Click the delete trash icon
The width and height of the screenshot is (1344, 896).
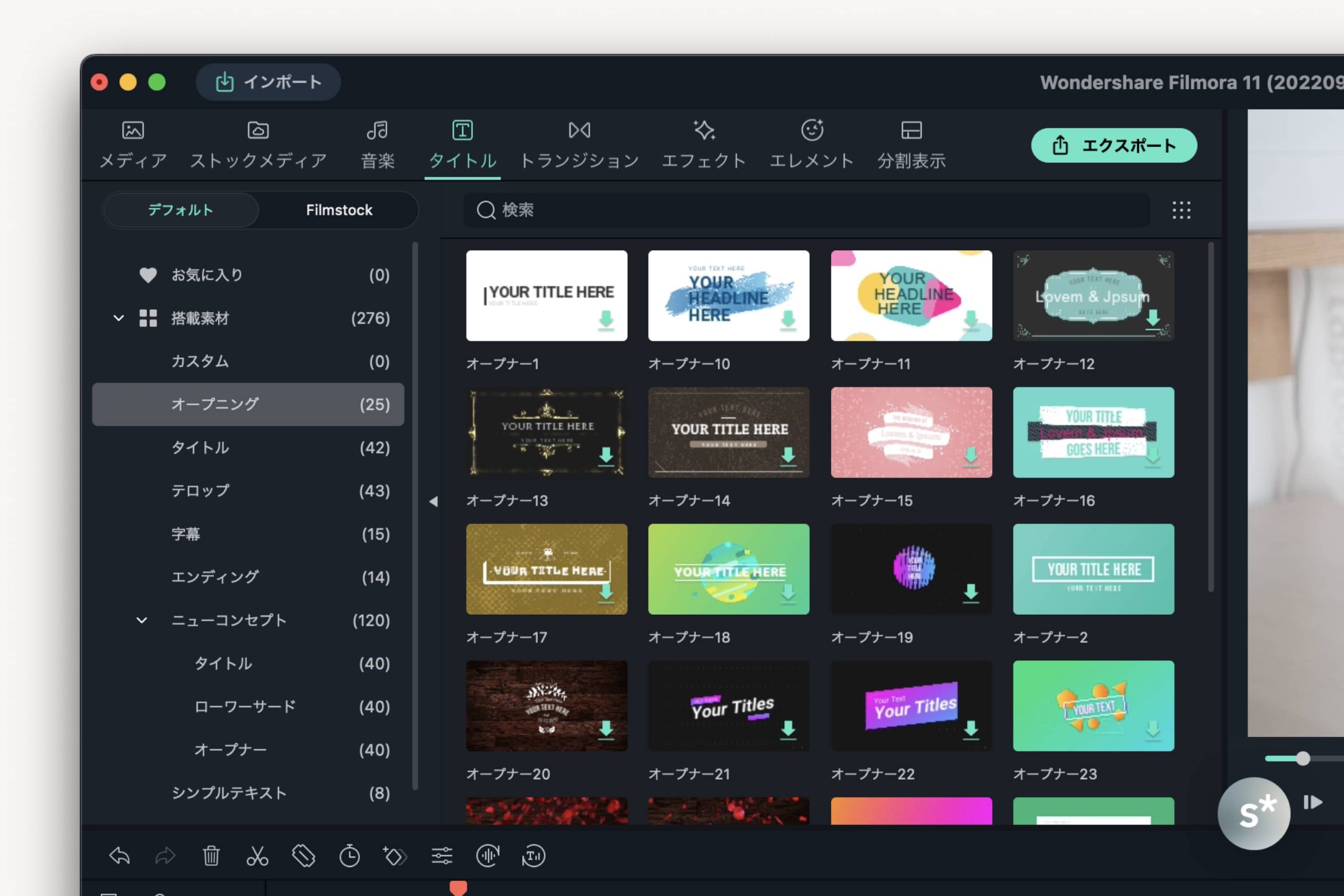[x=211, y=856]
